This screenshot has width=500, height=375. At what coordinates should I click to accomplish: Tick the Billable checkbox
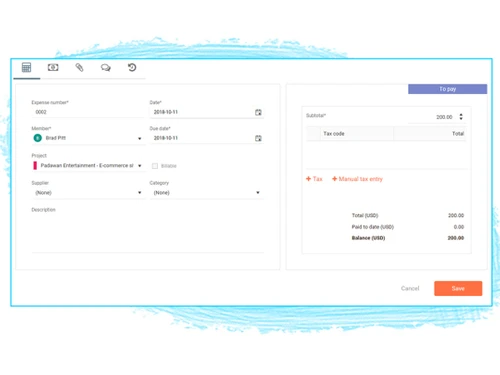tap(155, 166)
